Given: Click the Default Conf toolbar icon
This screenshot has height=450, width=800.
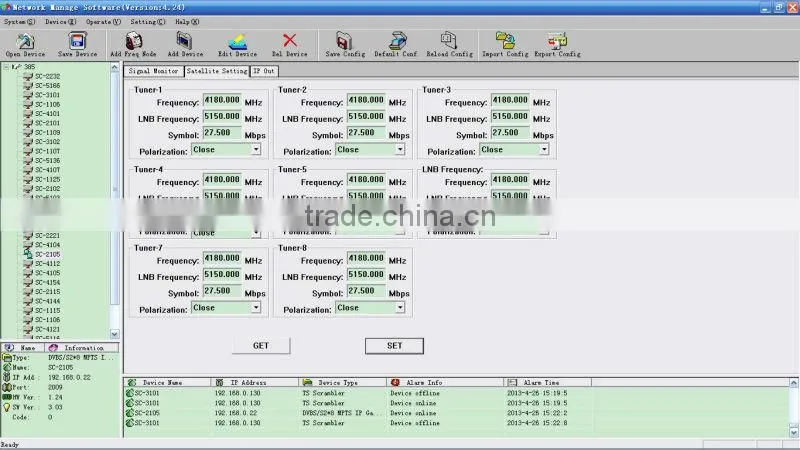Looking at the screenshot, I should (x=397, y=41).
